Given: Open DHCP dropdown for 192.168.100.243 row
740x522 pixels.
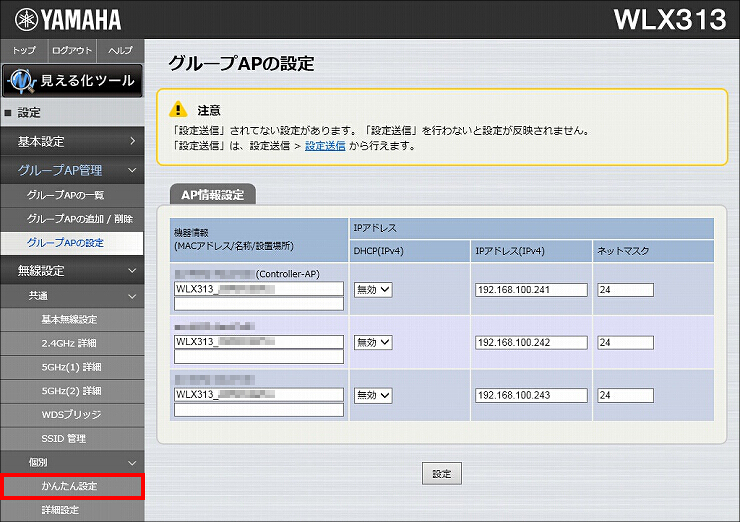Looking at the screenshot, I should pyautogui.click(x=373, y=396).
